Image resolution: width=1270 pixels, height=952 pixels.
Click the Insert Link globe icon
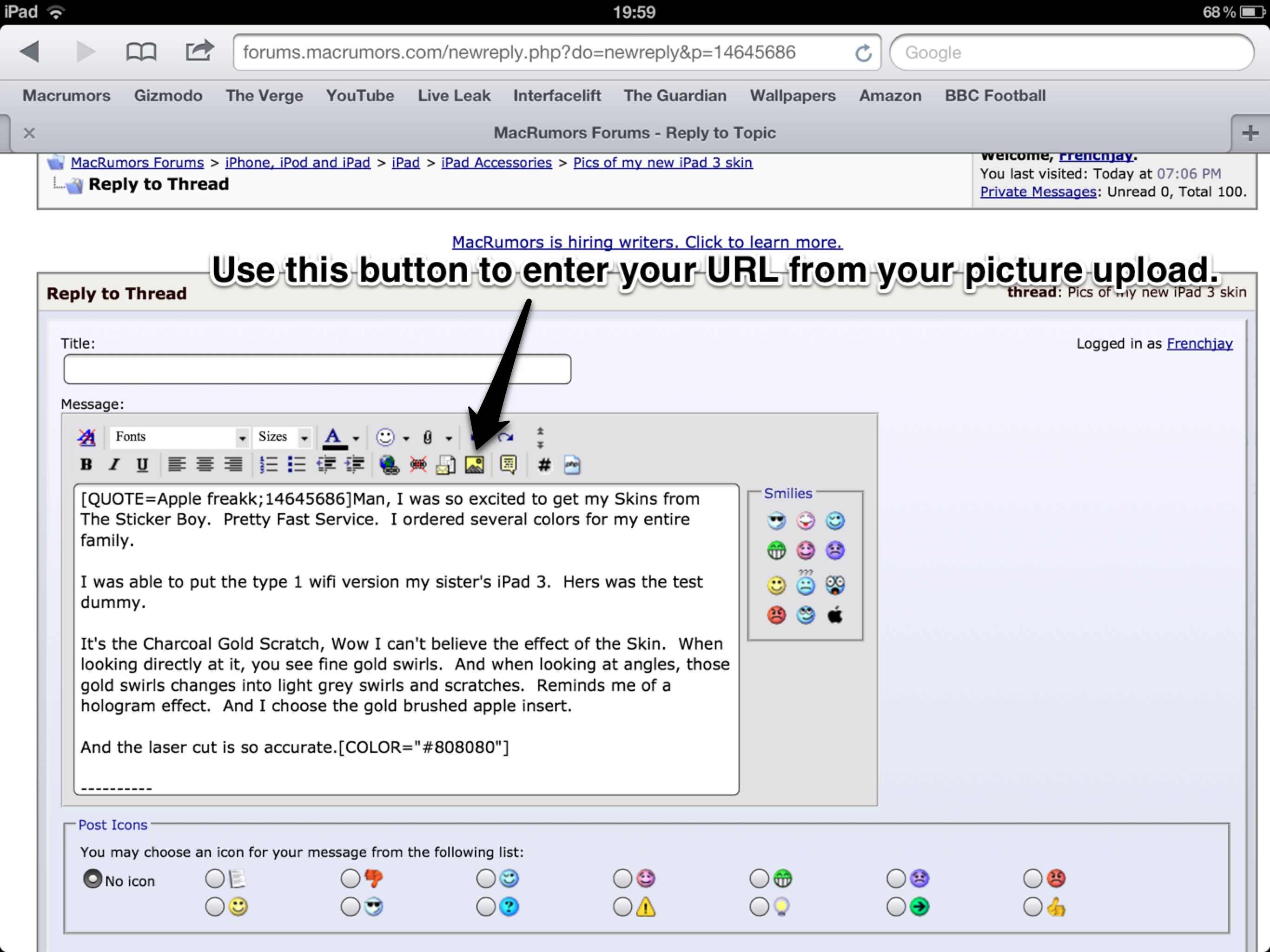389,464
